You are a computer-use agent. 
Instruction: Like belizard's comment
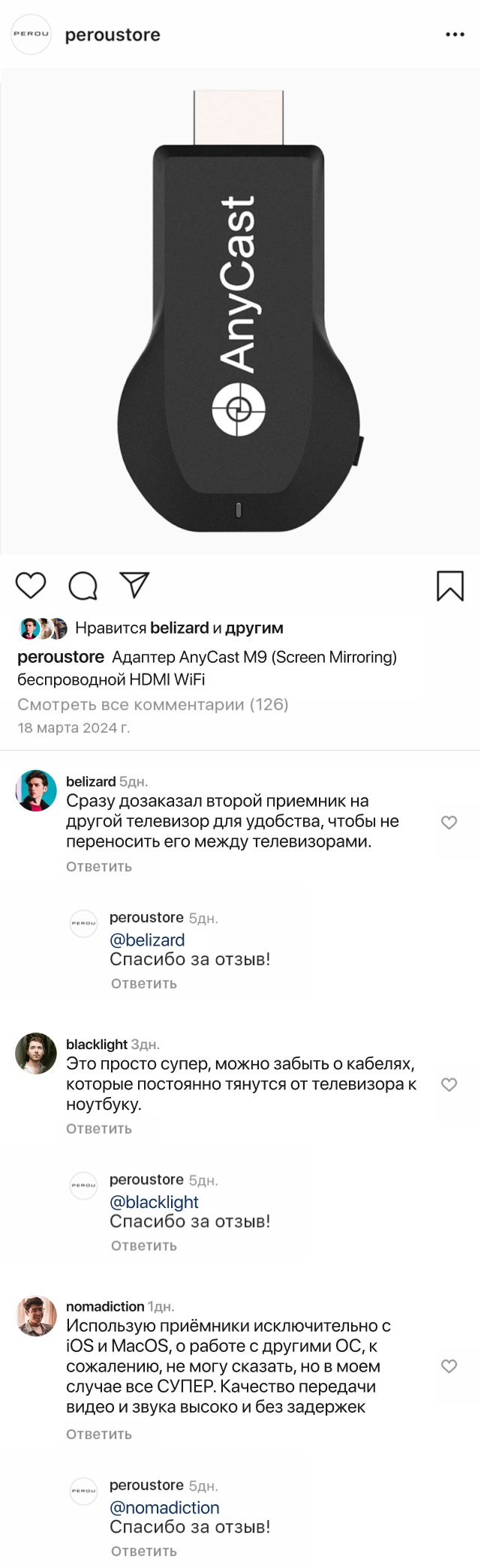[449, 823]
